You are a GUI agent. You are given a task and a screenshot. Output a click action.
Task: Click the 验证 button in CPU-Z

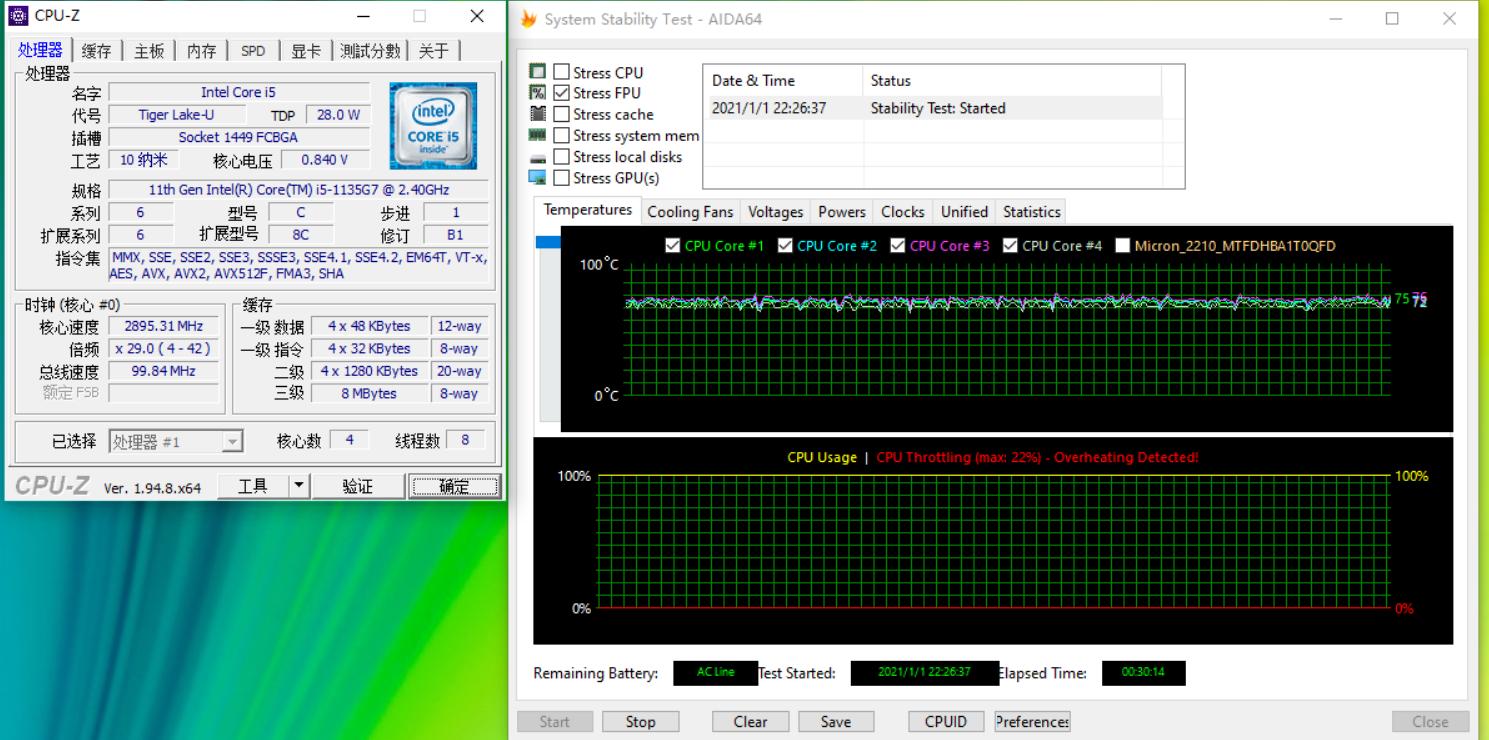(x=358, y=487)
